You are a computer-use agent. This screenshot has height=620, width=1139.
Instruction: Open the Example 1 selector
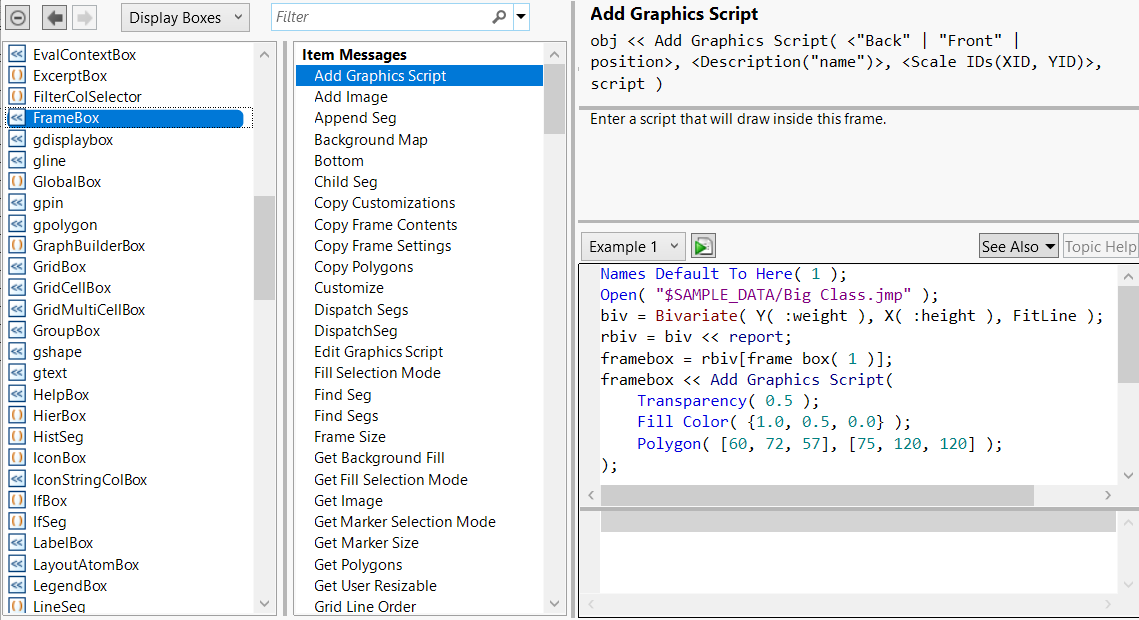pos(633,245)
